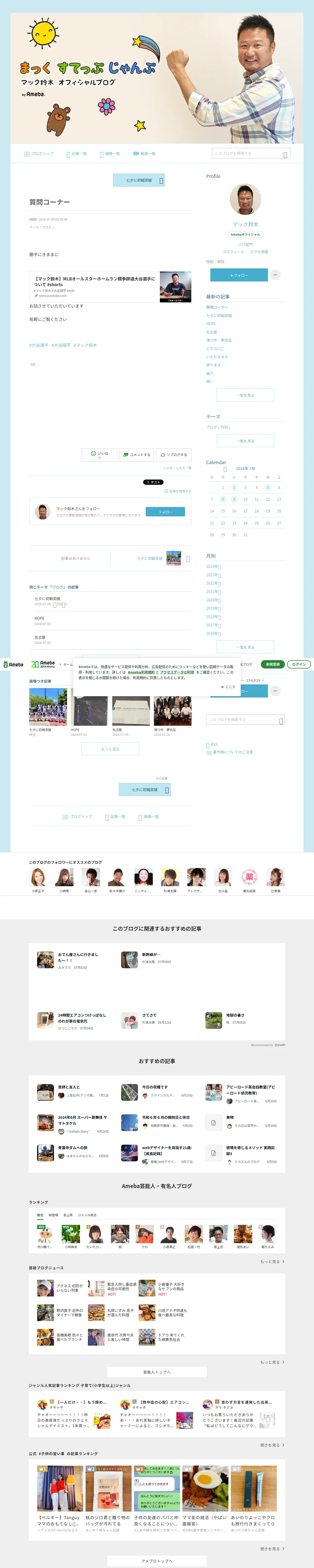Click the Ameba 20th Anniversary logo
The height and width of the screenshot is (1568, 314).
[43, 664]
